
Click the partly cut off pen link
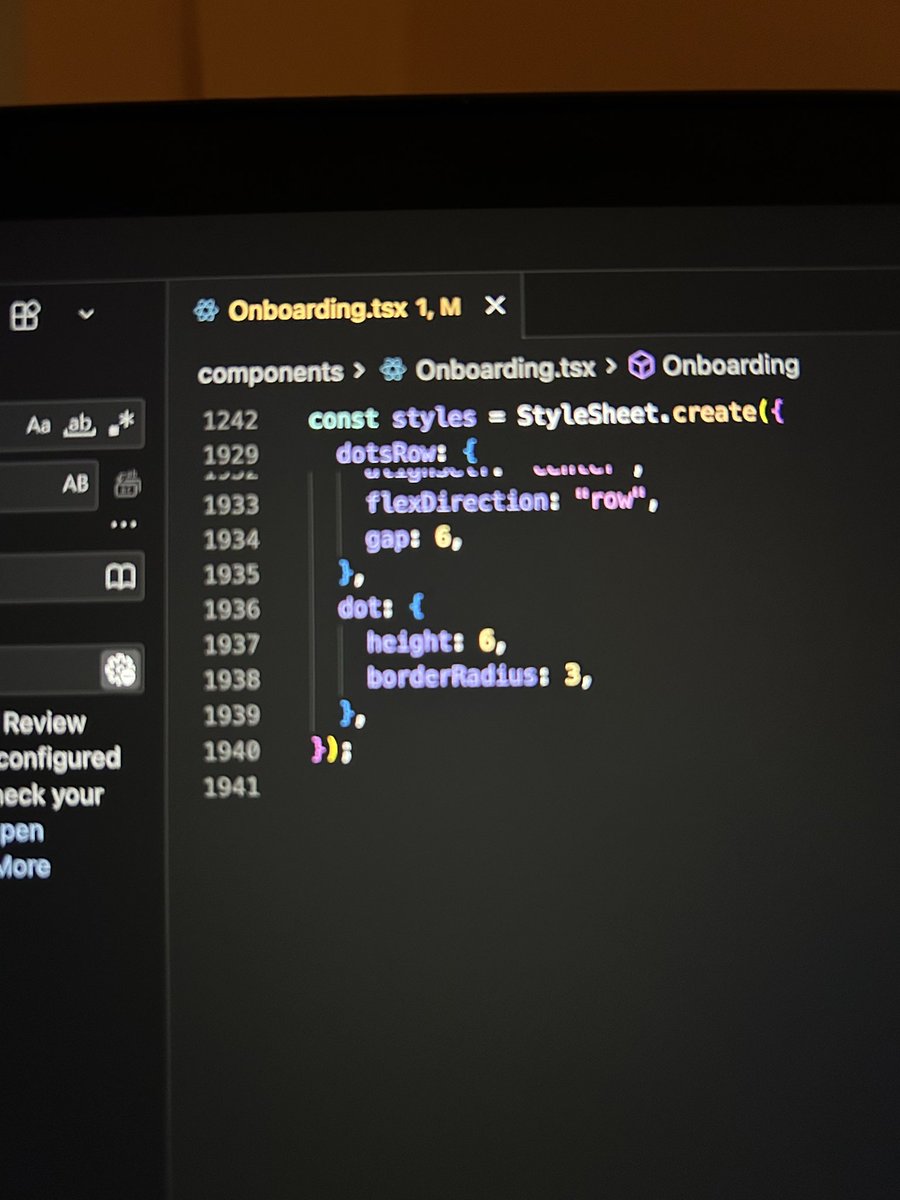pyautogui.click(x=22, y=833)
